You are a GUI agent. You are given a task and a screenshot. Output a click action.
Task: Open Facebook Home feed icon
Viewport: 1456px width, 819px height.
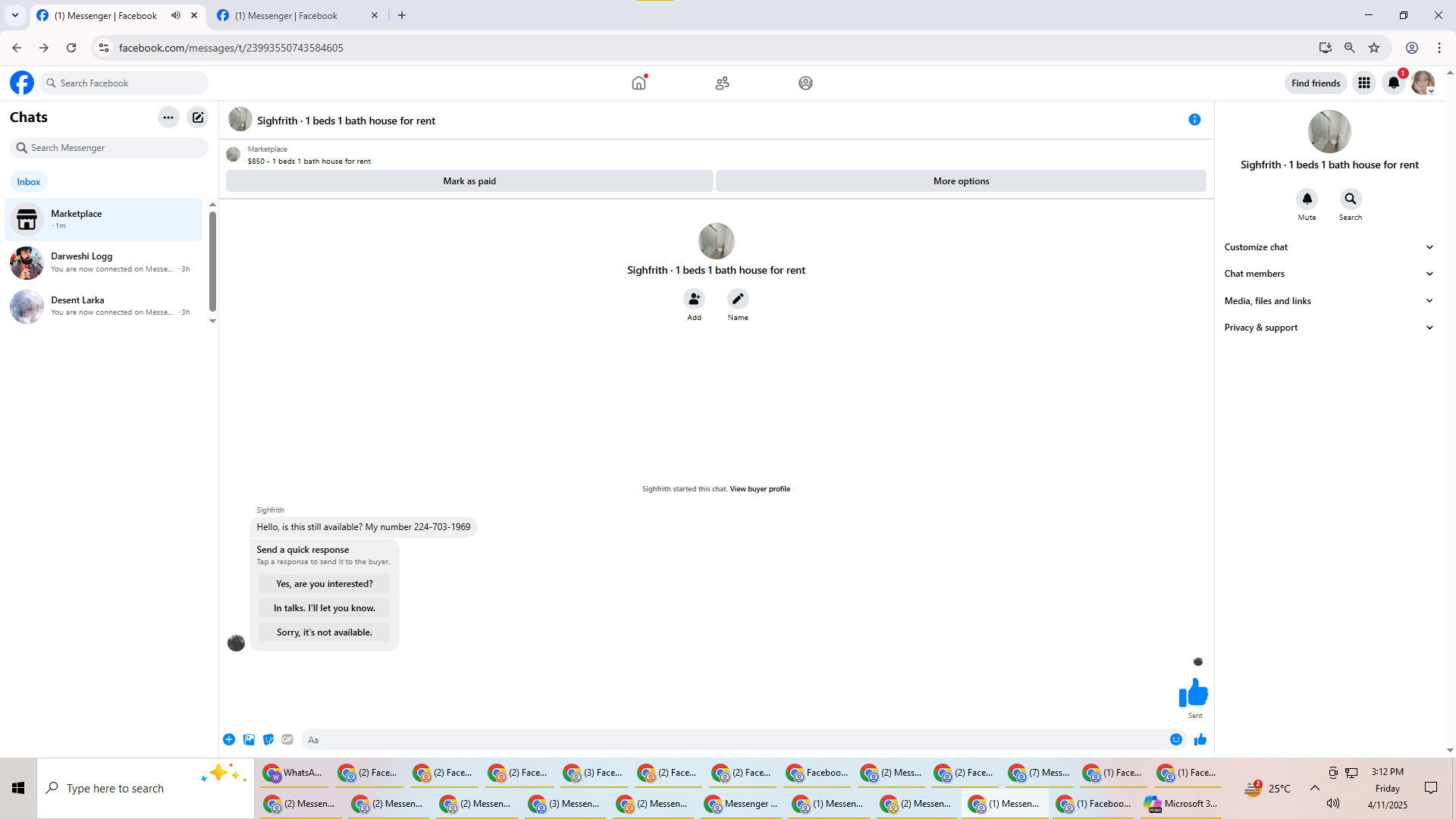click(x=639, y=83)
